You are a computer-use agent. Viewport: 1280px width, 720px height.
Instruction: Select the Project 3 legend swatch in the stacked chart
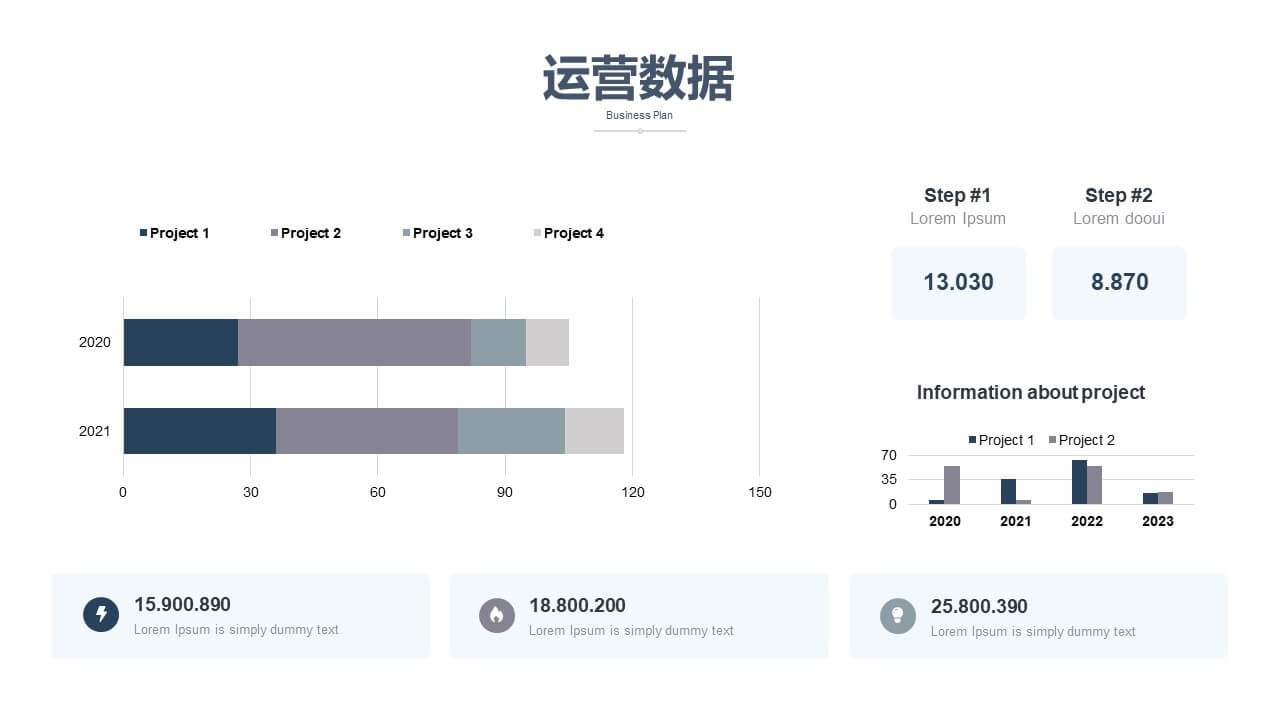[406, 233]
